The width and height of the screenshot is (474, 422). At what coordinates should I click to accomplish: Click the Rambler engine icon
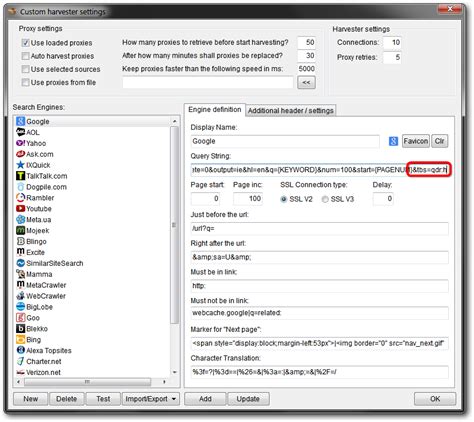[20, 198]
